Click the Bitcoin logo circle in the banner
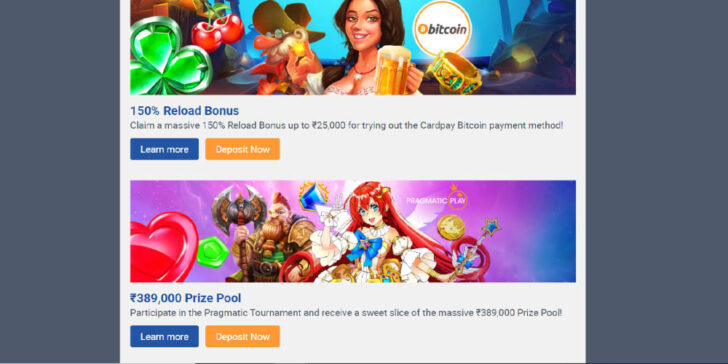This screenshot has width=728, height=364. 442,28
